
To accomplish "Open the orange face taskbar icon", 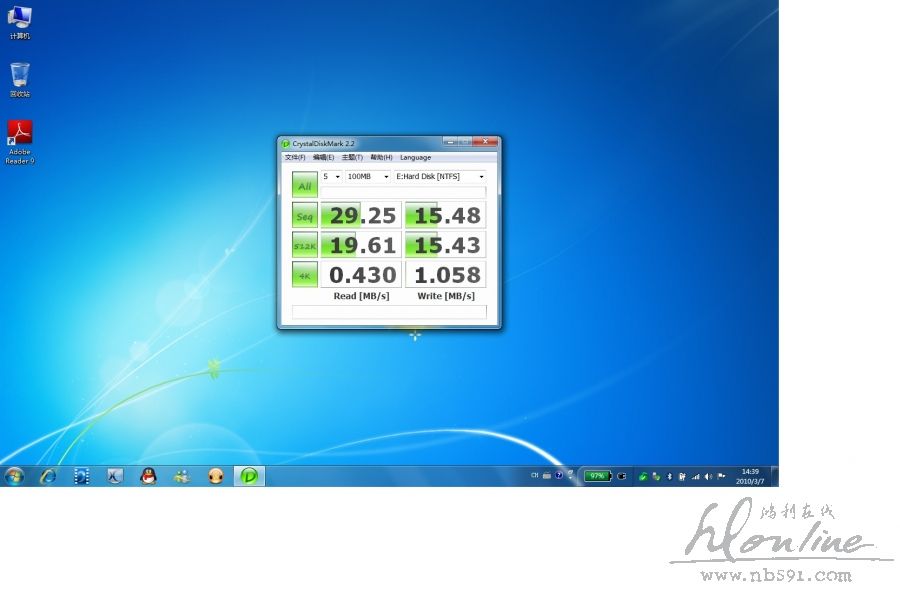I will click(x=216, y=476).
